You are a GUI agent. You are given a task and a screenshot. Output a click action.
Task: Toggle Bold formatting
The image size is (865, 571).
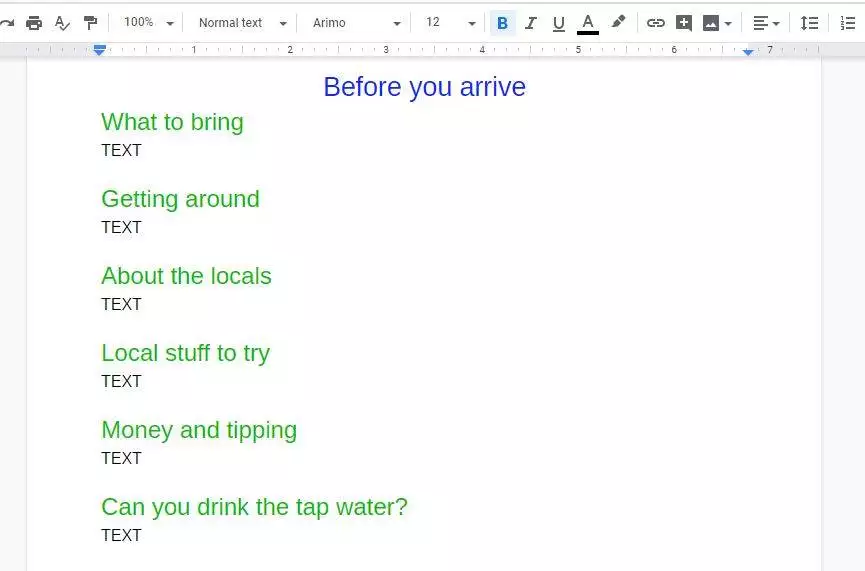502,23
